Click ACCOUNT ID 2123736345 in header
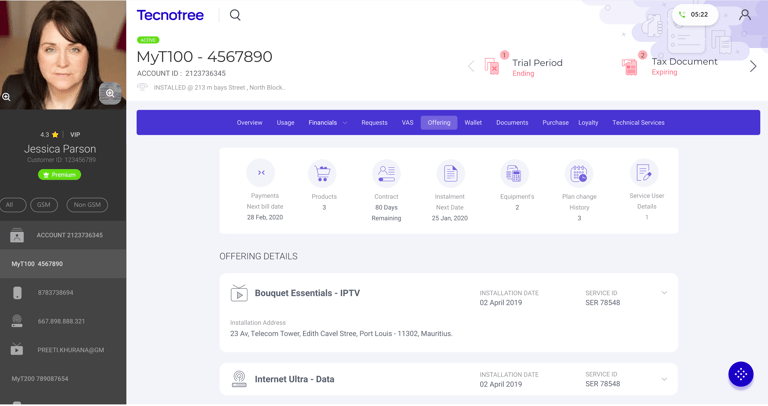Image resolution: width=768 pixels, height=406 pixels. 181,73
